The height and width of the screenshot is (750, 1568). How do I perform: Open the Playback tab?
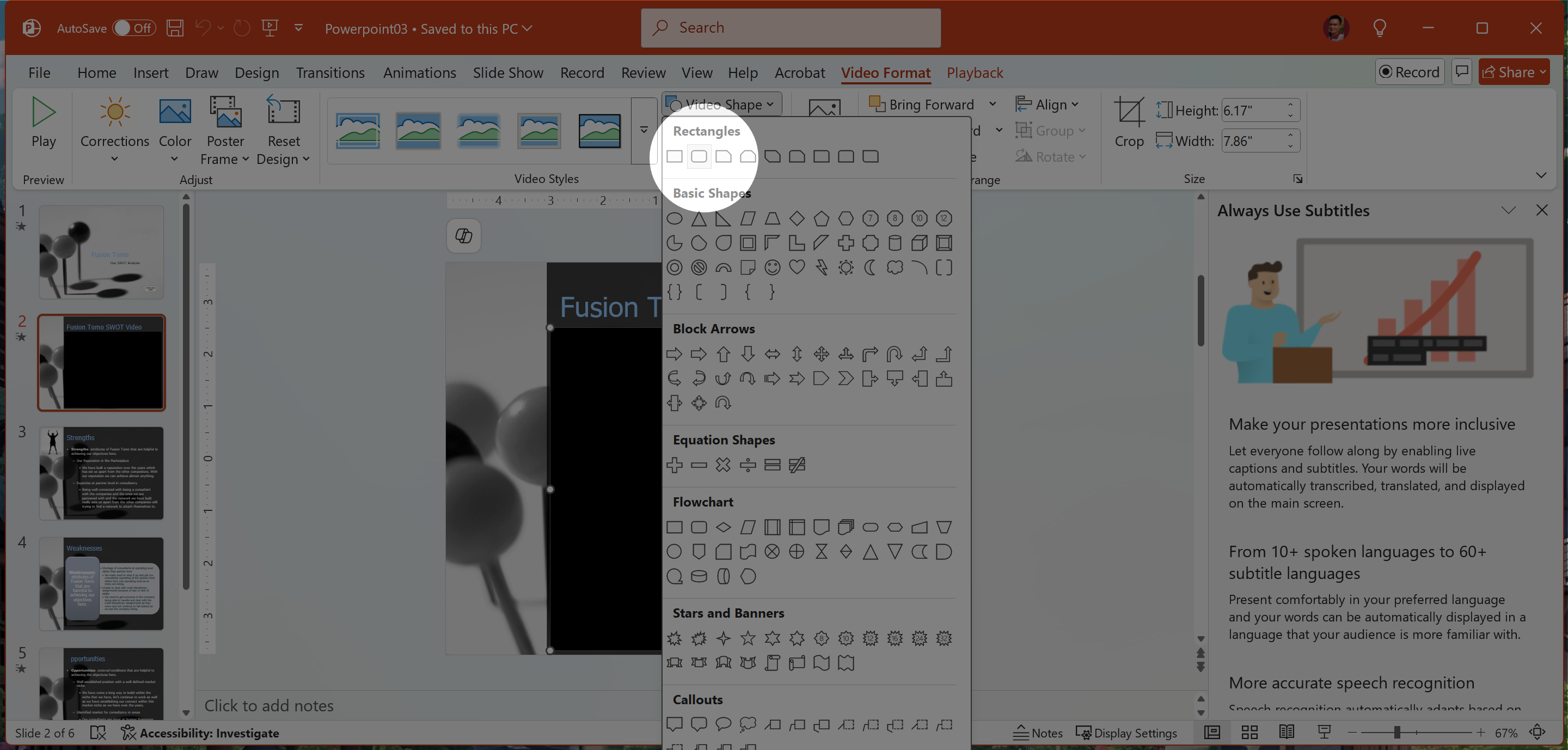[974, 72]
